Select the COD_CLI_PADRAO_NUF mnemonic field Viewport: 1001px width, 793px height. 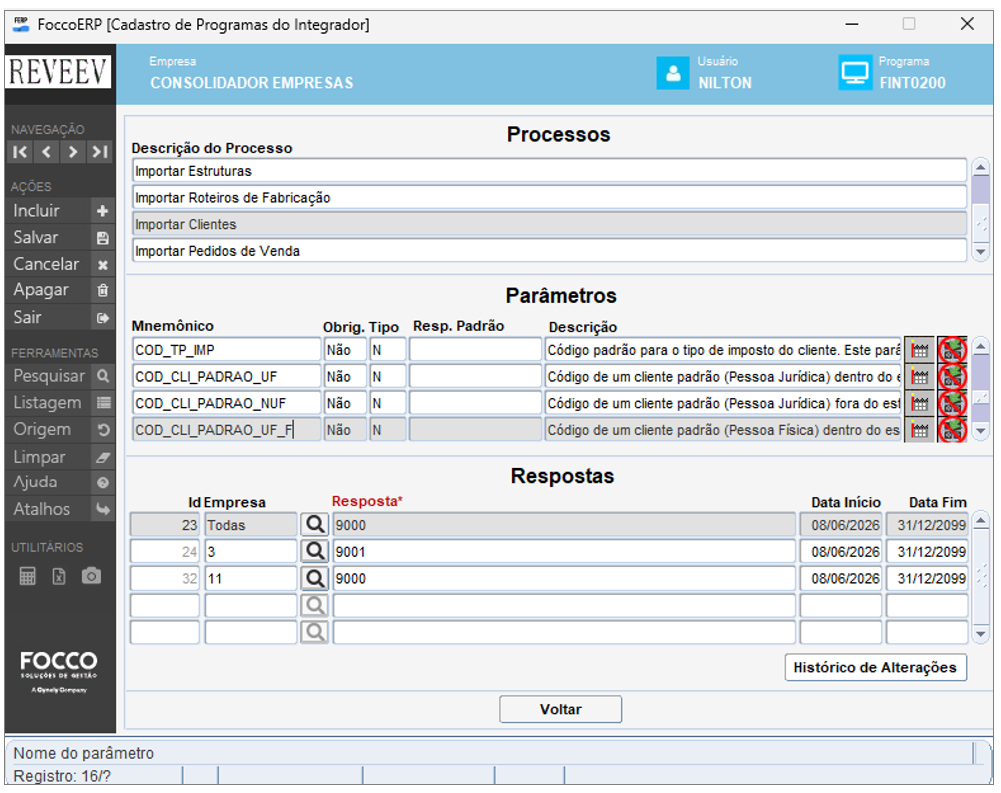click(227, 404)
